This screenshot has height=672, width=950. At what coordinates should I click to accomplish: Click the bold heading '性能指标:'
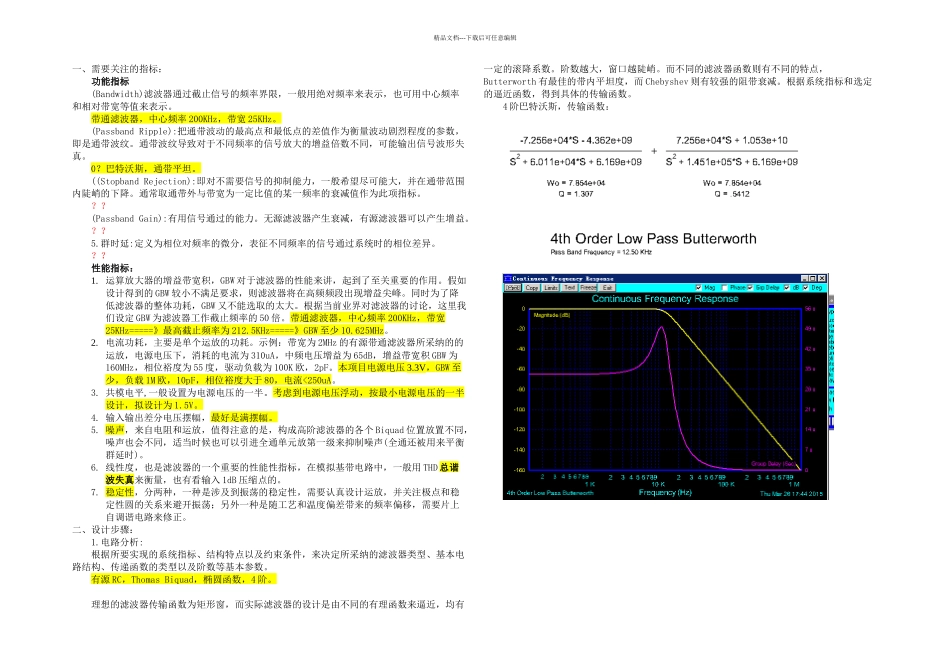[113, 268]
